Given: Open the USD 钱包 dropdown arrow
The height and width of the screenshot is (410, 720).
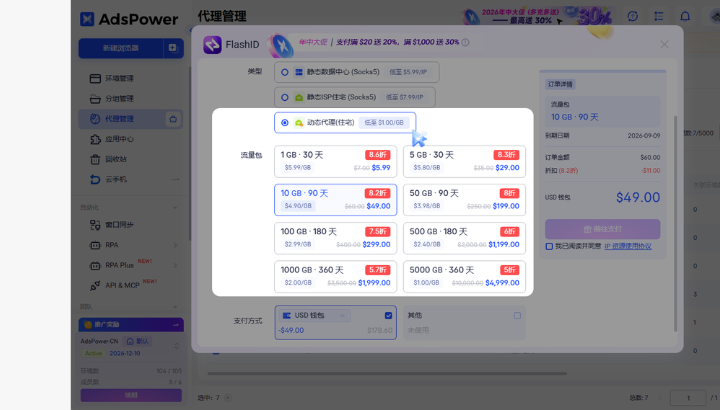Looking at the screenshot, I should pos(342,315).
